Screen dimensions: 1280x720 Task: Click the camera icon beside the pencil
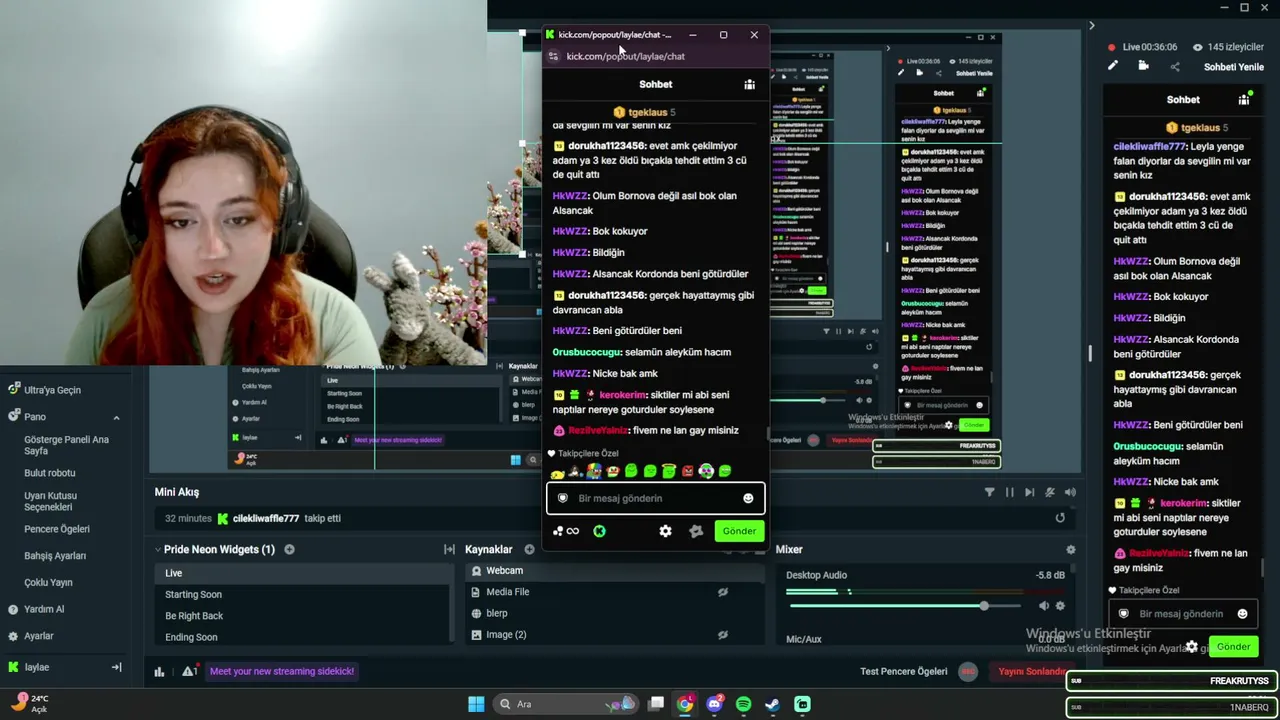pos(1143,66)
